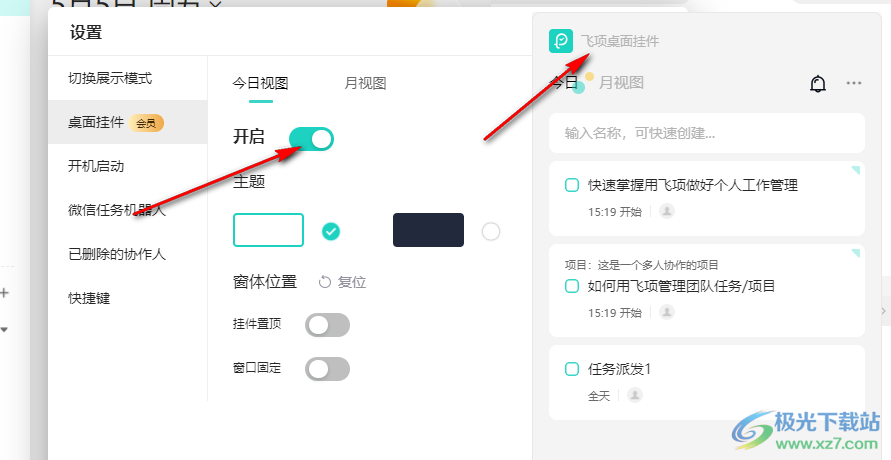Open the 快捷键 settings section
Viewport: 891px width, 460px height.
pos(89,298)
